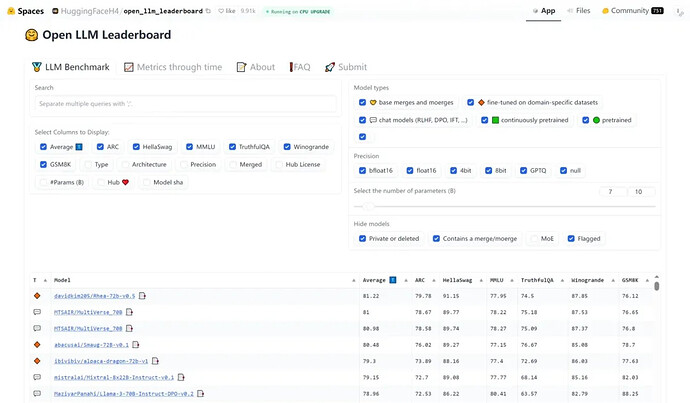The width and height of the screenshot is (690, 403).
Task: Enable the Architecture column checkbox
Action: (x=125, y=164)
